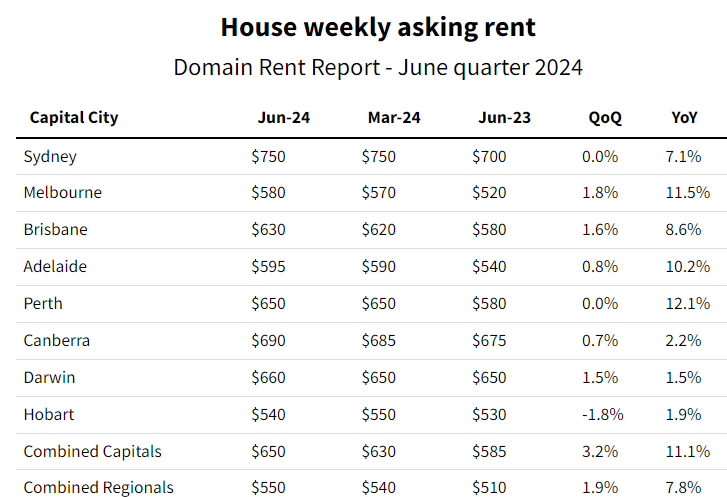The image size is (727, 497).
Task: Click Combined Capitals' 3.2% QoQ value
Action: point(600,451)
